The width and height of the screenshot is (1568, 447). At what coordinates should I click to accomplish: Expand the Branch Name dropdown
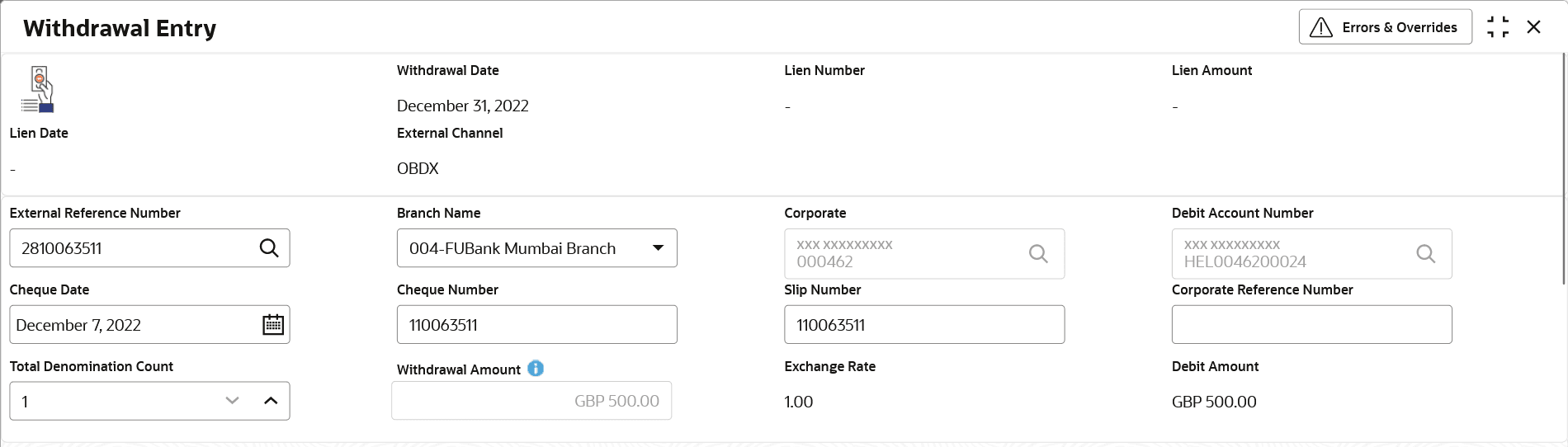pyautogui.click(x=658, y=248)
